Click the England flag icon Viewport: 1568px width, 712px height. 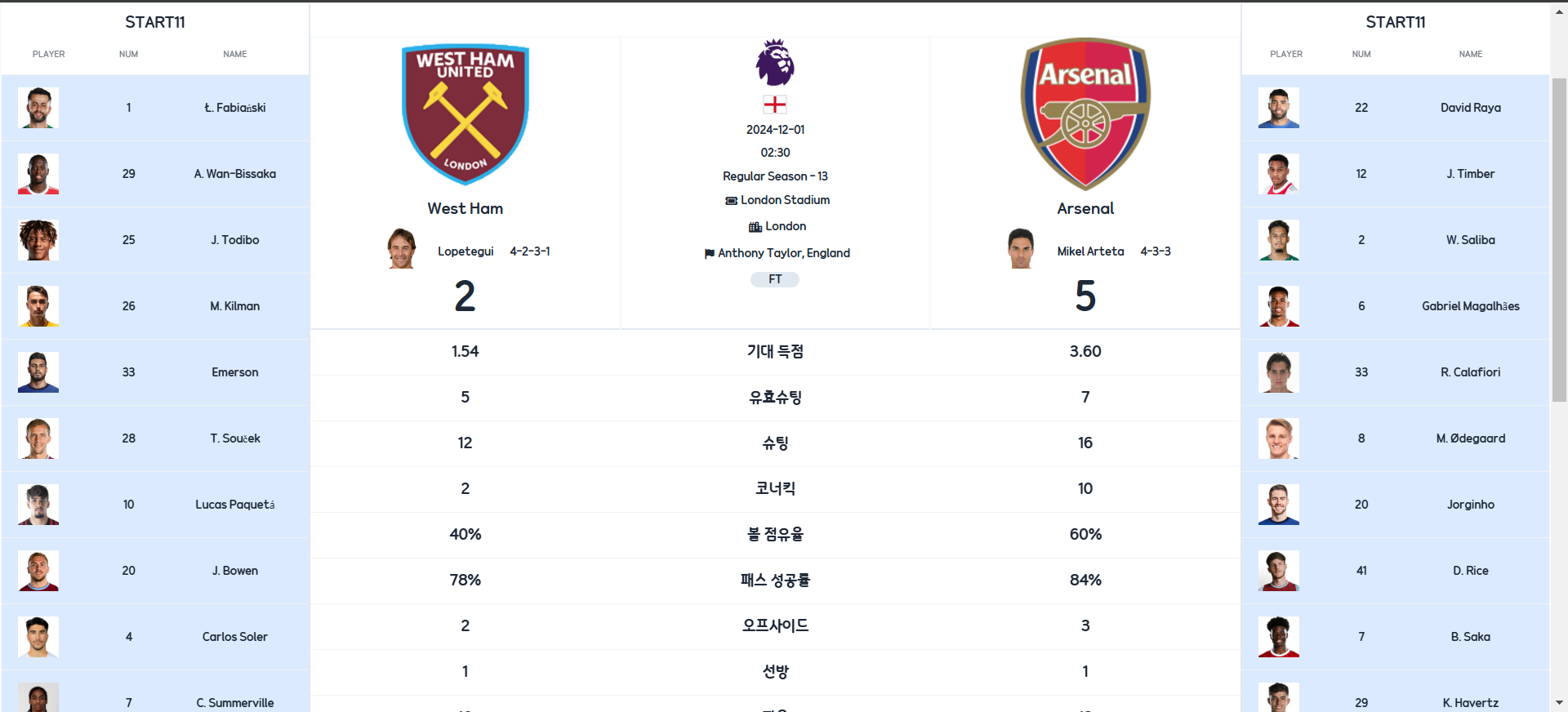(775, 105)
